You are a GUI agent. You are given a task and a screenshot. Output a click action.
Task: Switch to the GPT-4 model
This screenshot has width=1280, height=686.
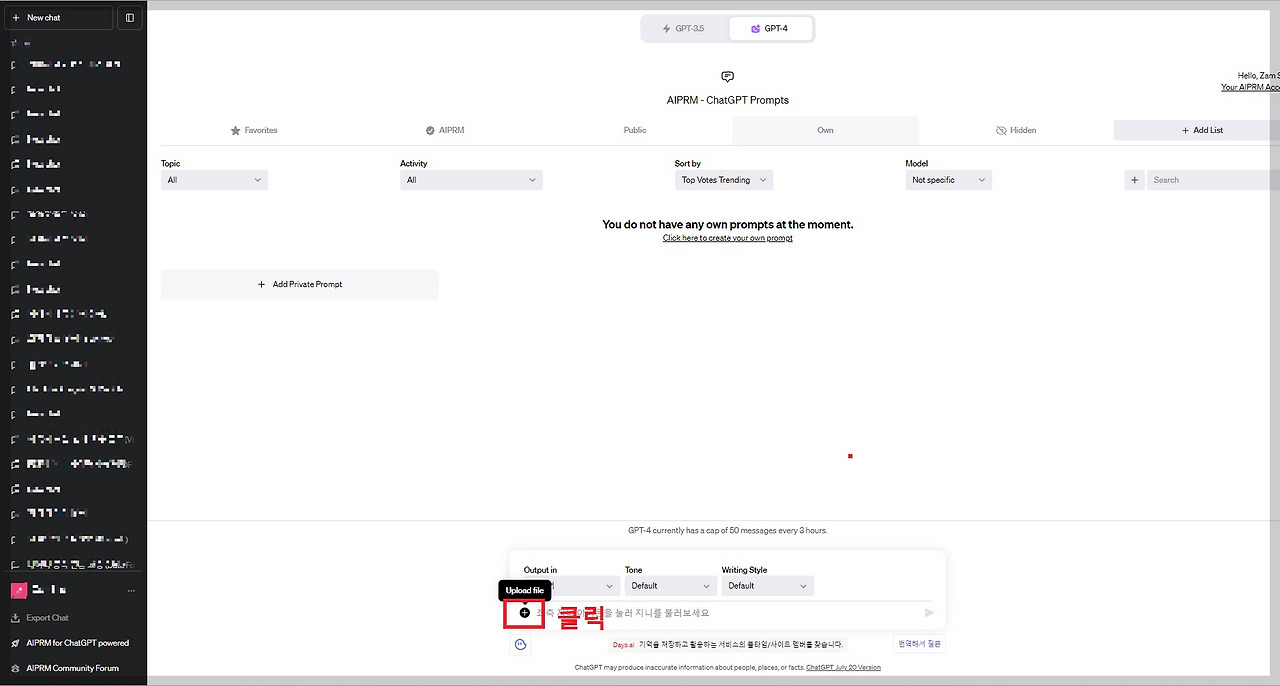(x=770, y=29)
